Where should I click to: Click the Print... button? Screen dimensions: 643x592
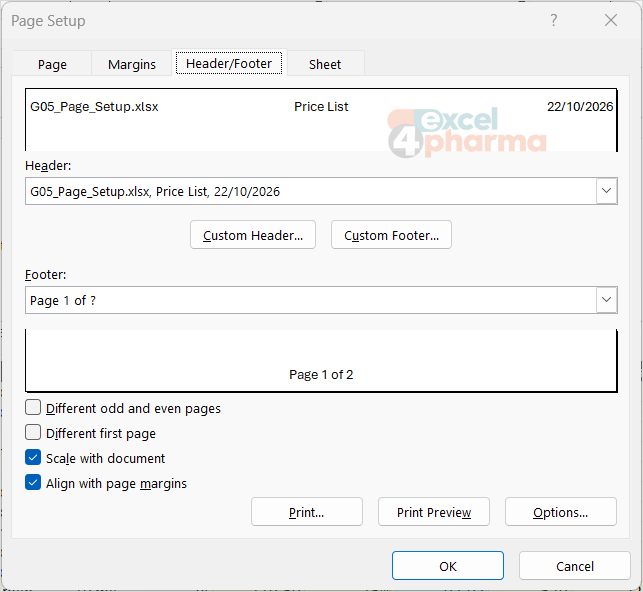click(x=307, y=512)
